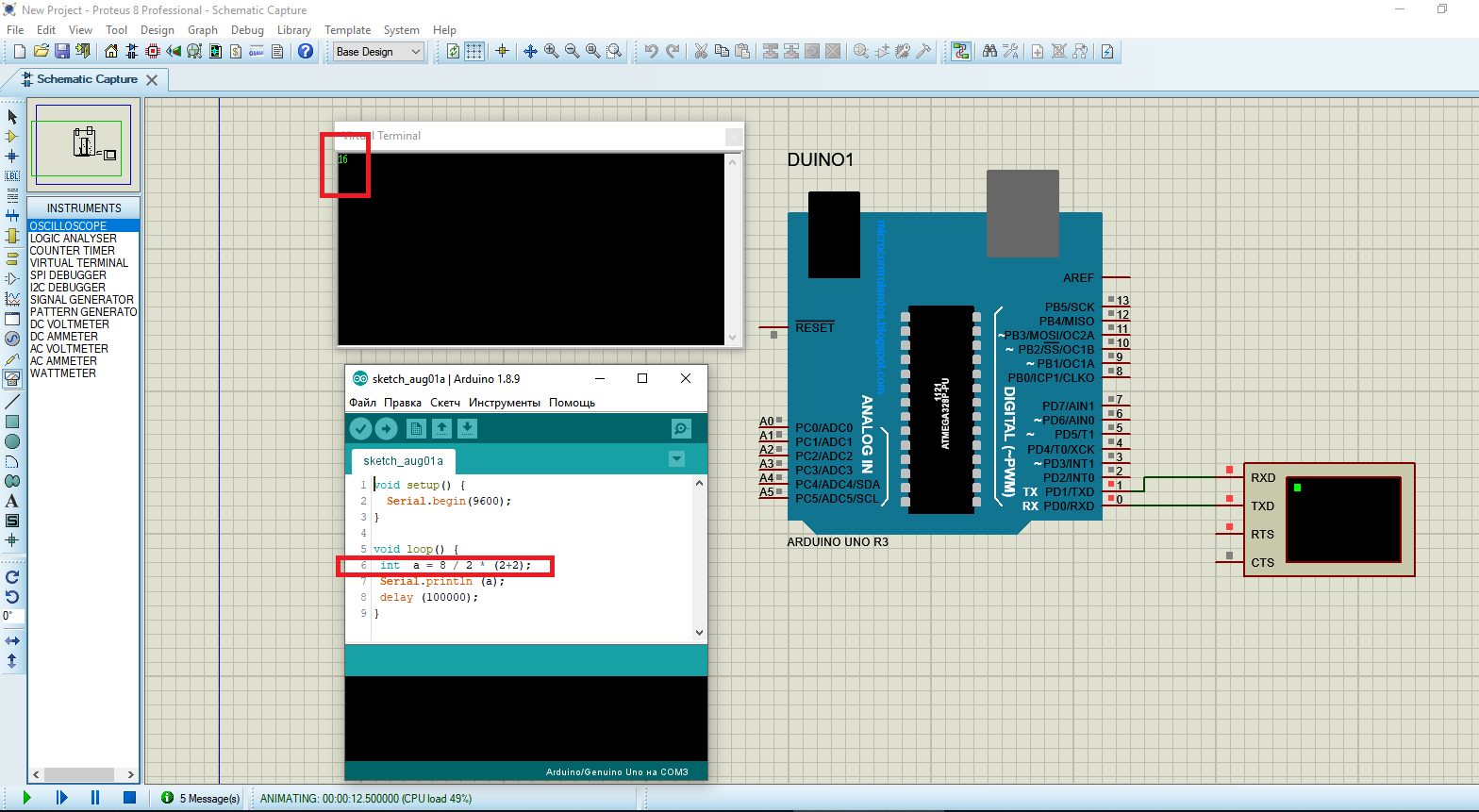Play the simulation
Viewport: 1479px width, 812px height.
point(26,798)
